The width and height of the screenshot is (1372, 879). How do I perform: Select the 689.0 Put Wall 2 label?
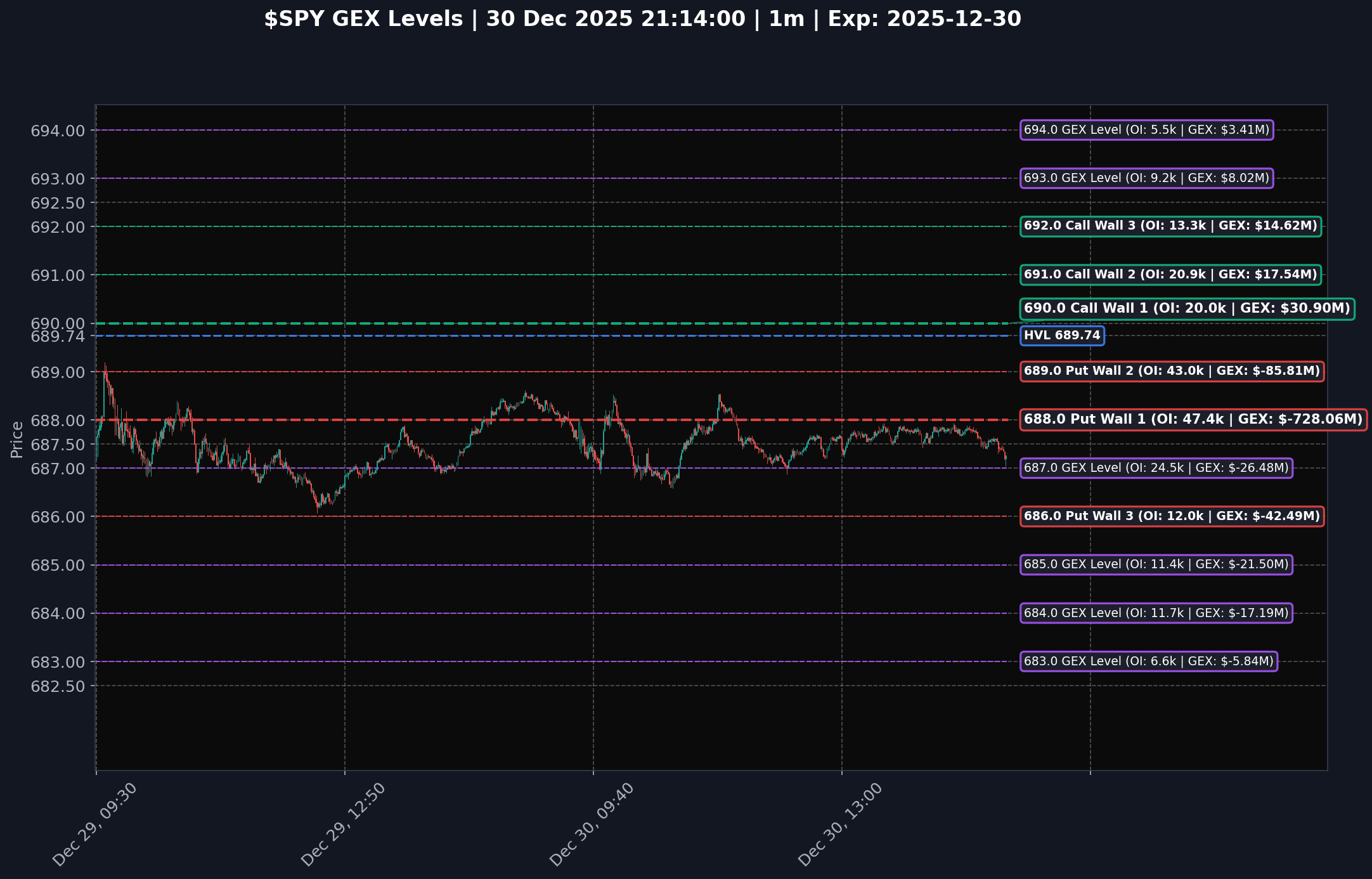pyautogui.click(x=1172, y=371)
